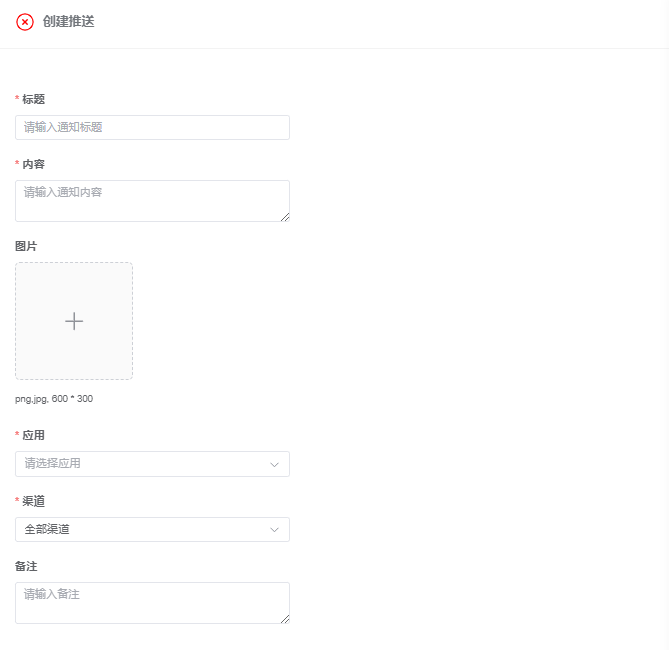Viewport: 669px width, 650px height.
Task: Click the chevron in 全部渠道 select
Action: [x=274, y=530]
